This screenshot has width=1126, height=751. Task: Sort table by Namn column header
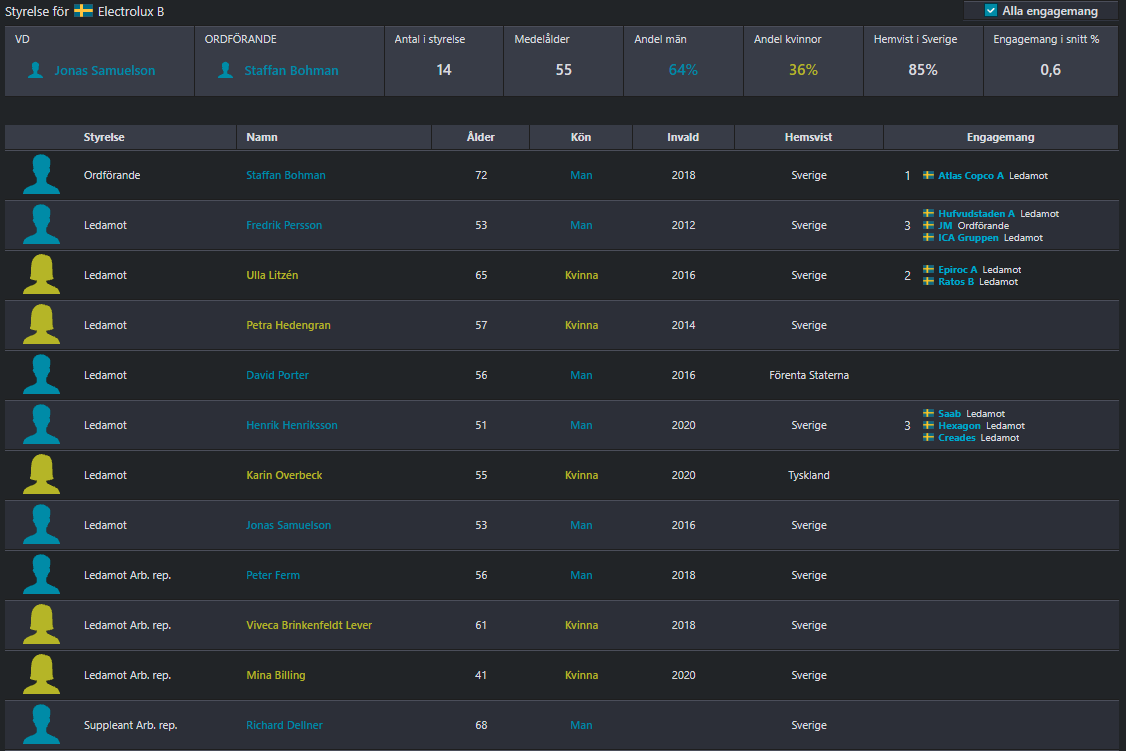click(261, 137)
